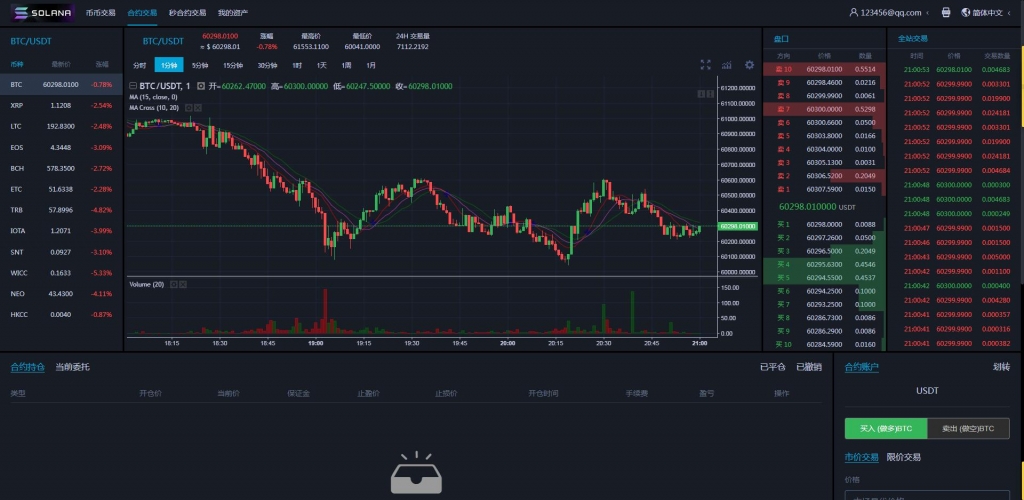The height and width of the screenshot is (500, 1024).
Task: Switch to the 5分钟 timeframe tab
Action: pyautogui.click(x=200, y=64)
